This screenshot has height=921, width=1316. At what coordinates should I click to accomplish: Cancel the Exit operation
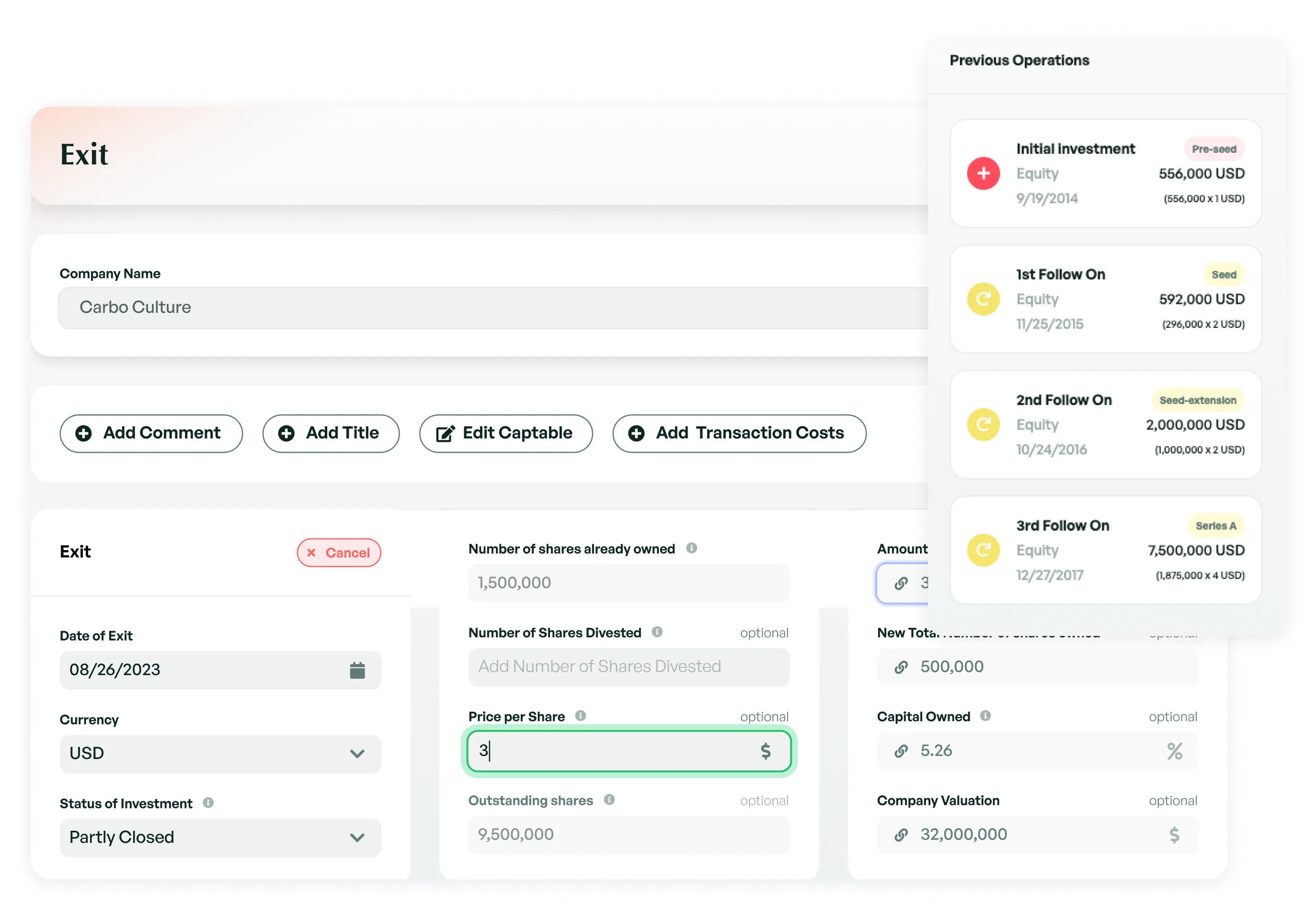click(339, 552)
